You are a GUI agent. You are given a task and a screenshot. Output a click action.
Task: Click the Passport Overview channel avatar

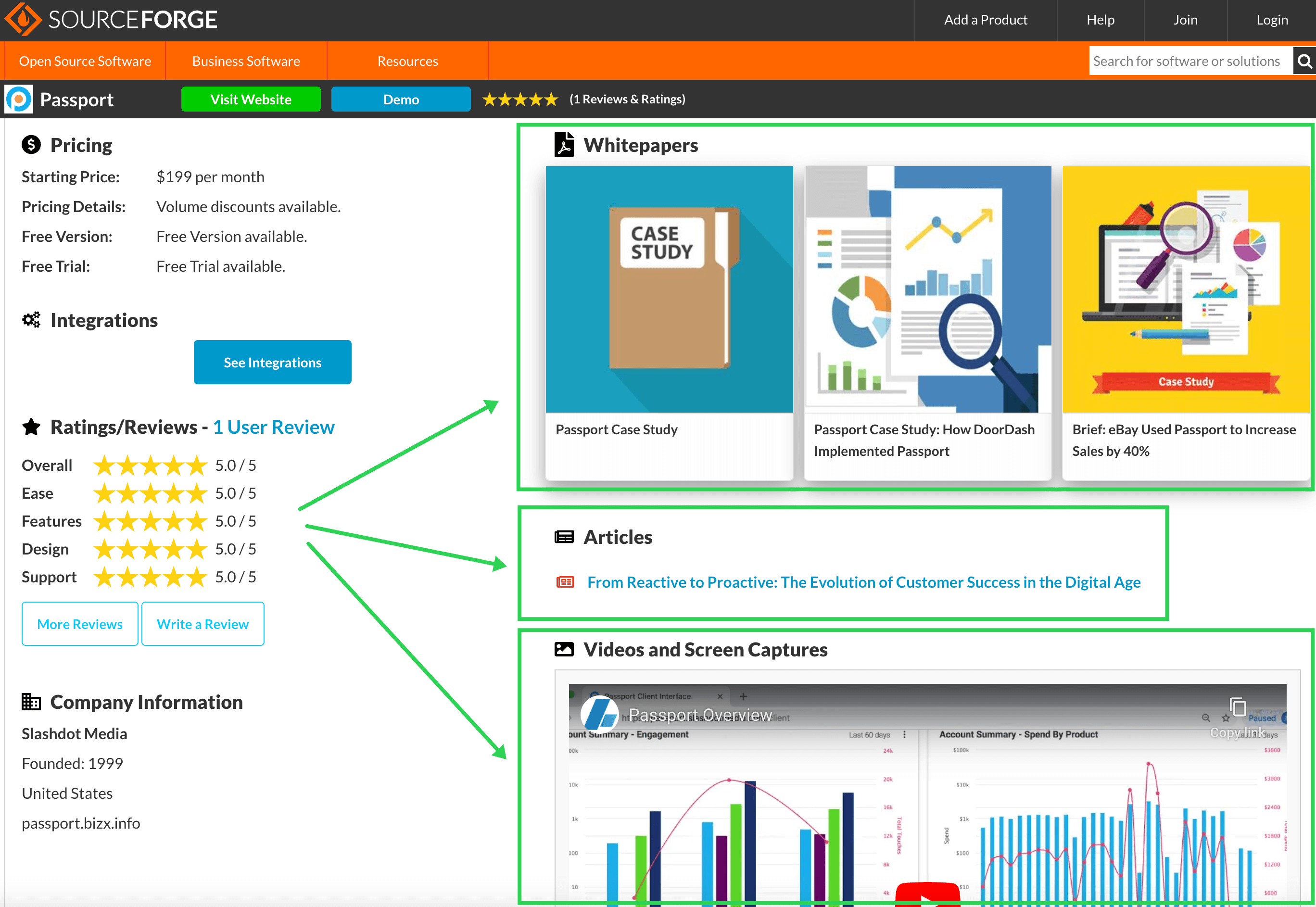599,713
